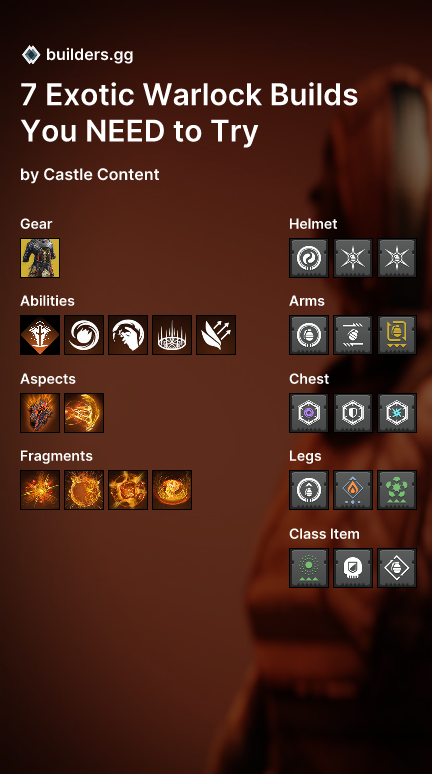The height and width of the screenshot is (774, 432).
Task: Click the last Fragments fire bowl icon
Action: coord(172,490)
